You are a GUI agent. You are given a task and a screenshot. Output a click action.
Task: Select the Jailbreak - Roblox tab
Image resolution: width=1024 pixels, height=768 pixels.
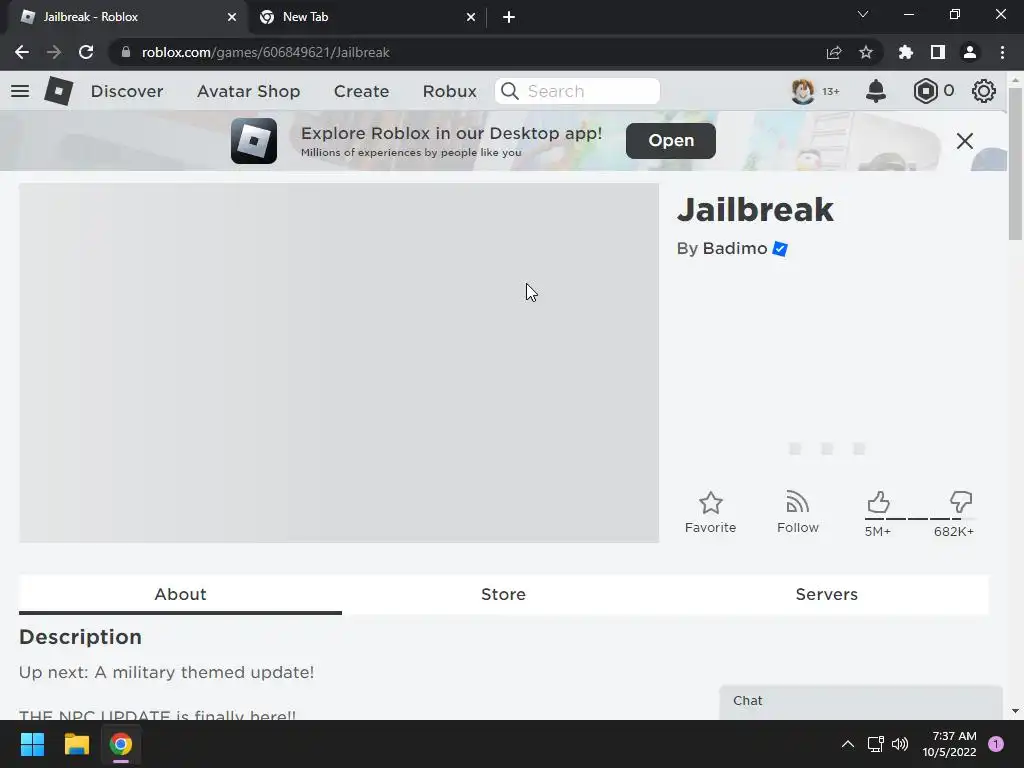128,17
